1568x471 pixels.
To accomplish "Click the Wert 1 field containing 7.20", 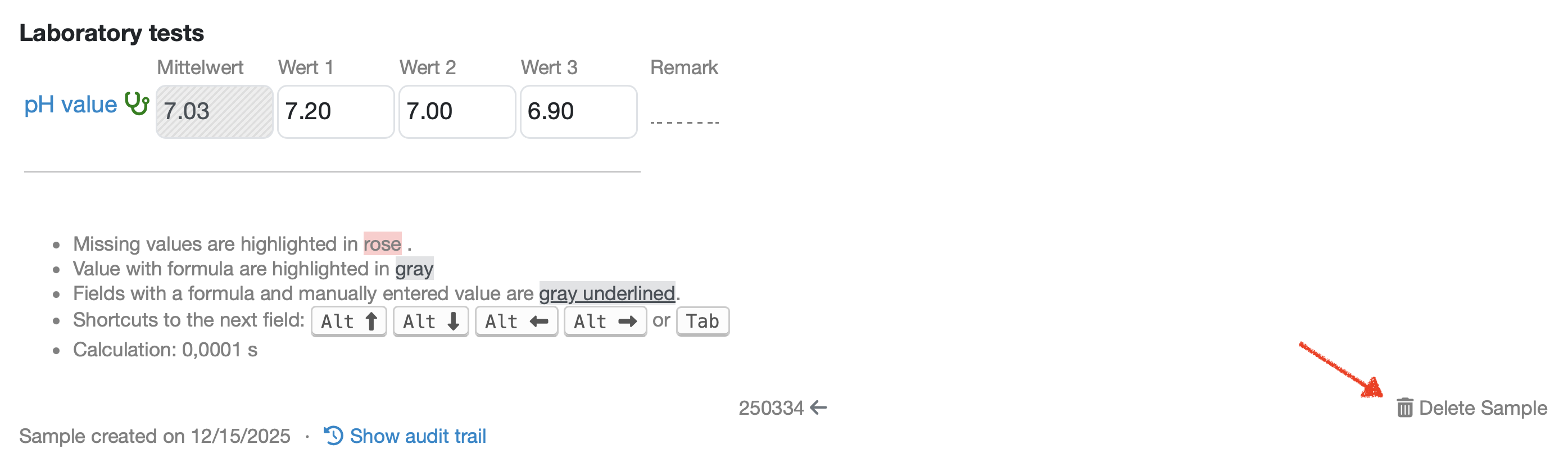I will tap(336, 111).
